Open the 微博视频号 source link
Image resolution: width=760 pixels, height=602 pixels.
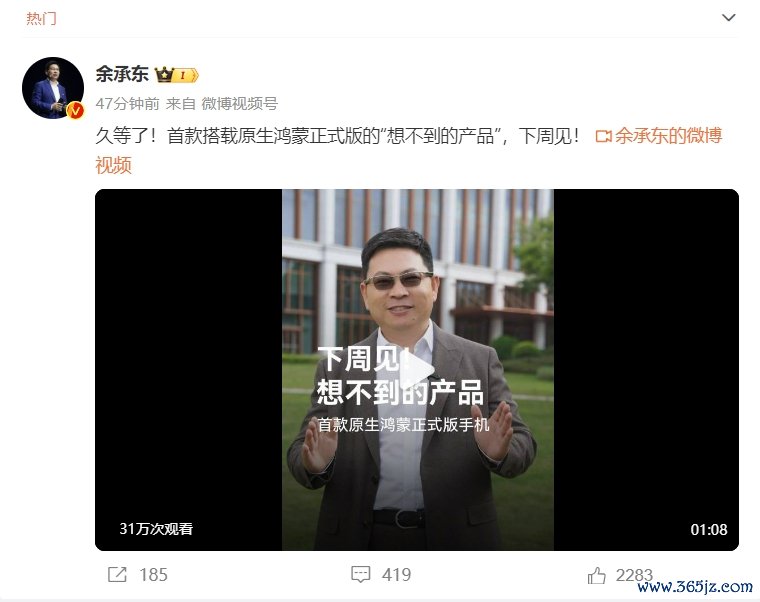point(239,103)
